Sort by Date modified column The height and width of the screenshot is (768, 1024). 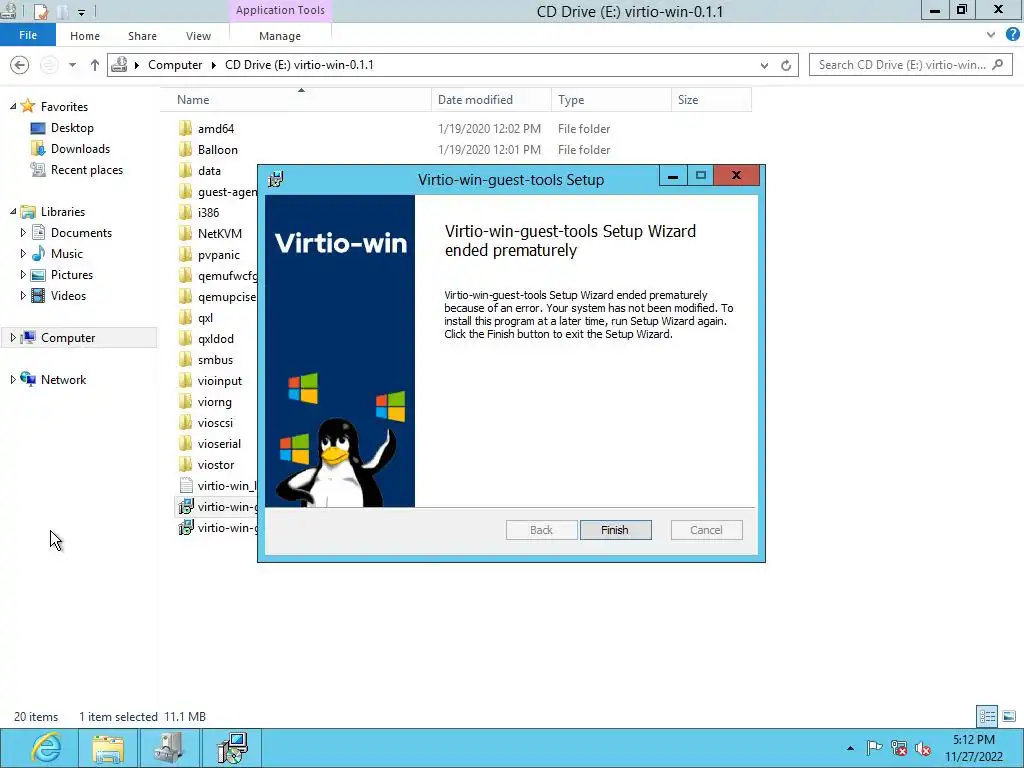click(x=491, y=100)
